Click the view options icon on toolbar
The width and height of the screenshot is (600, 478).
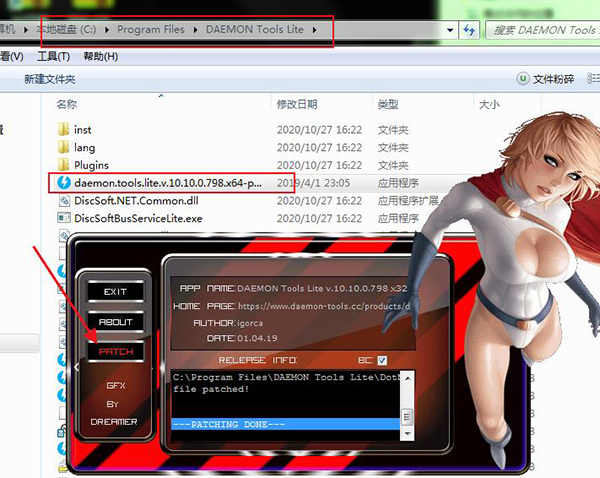pos(593,78)
